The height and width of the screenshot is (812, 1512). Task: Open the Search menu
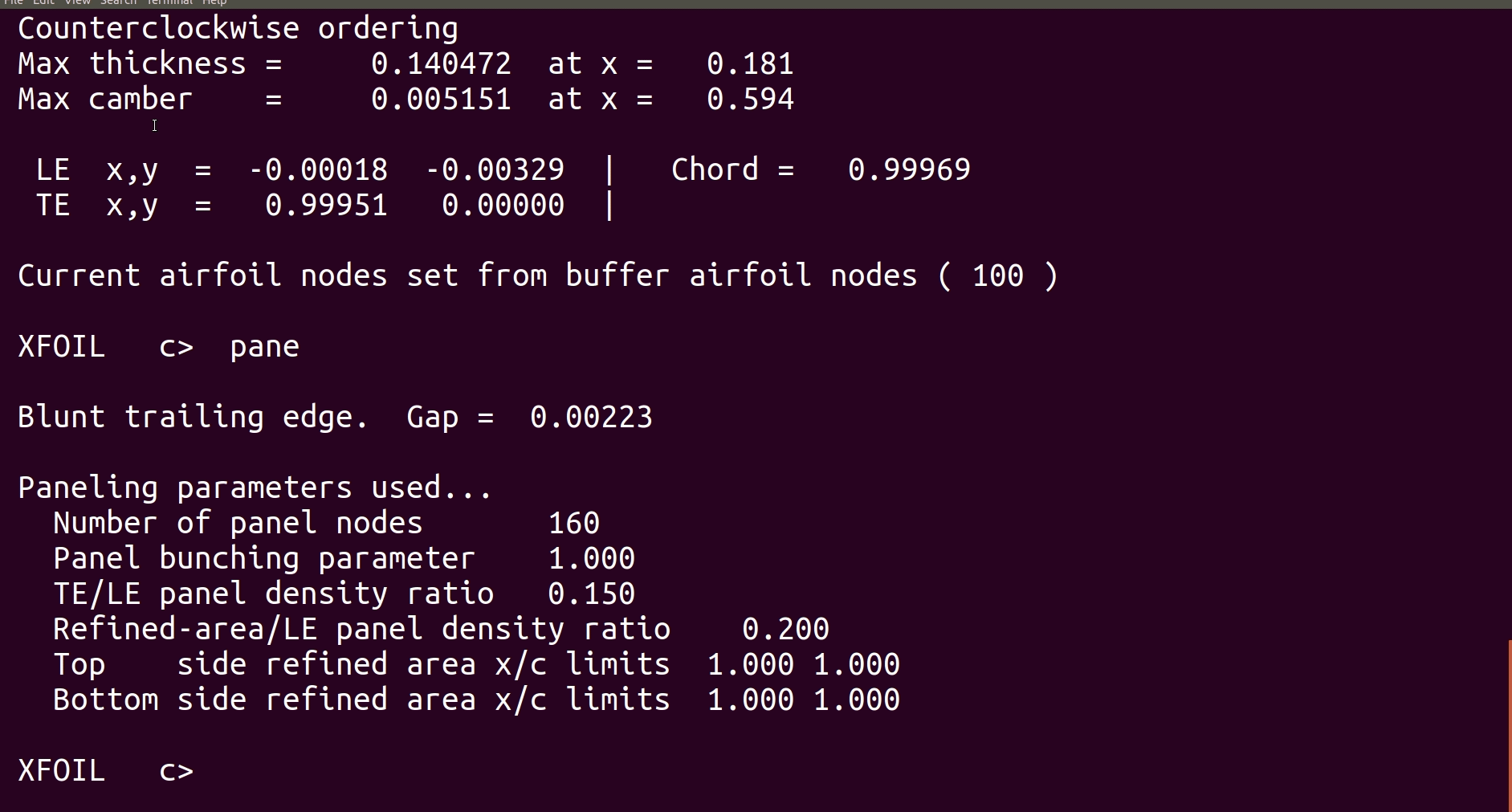tap(118, 2)
